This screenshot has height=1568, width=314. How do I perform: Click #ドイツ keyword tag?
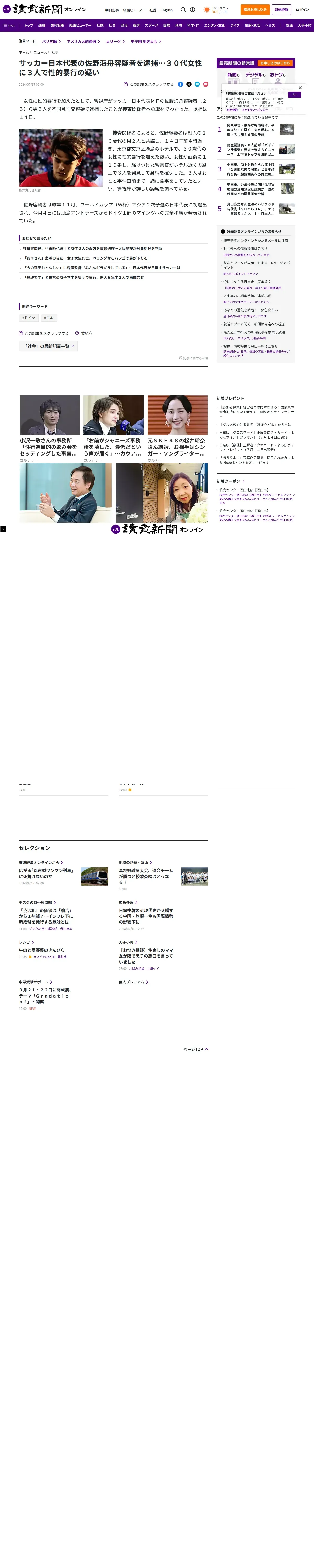[x=29, y=318]
